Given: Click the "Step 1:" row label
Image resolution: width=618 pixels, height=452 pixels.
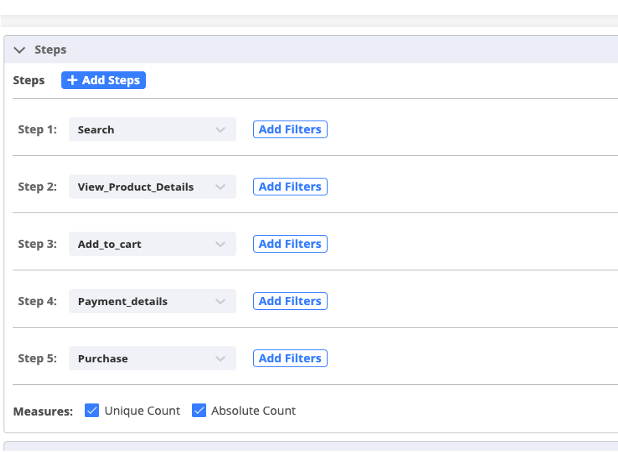Looking at the screenshot, I should (x=37, y=130).
